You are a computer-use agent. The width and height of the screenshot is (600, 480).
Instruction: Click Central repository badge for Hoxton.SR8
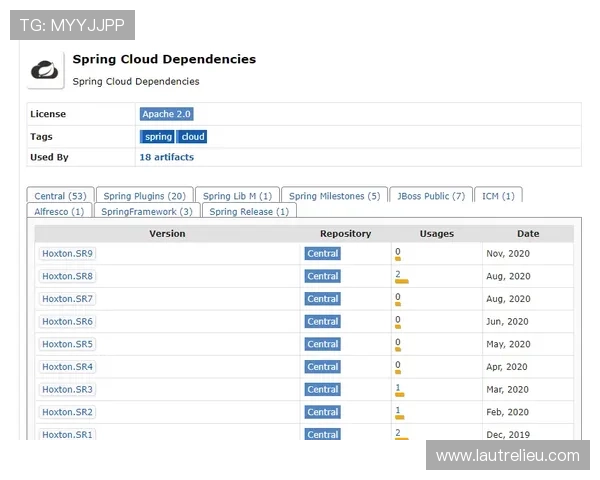322,276
